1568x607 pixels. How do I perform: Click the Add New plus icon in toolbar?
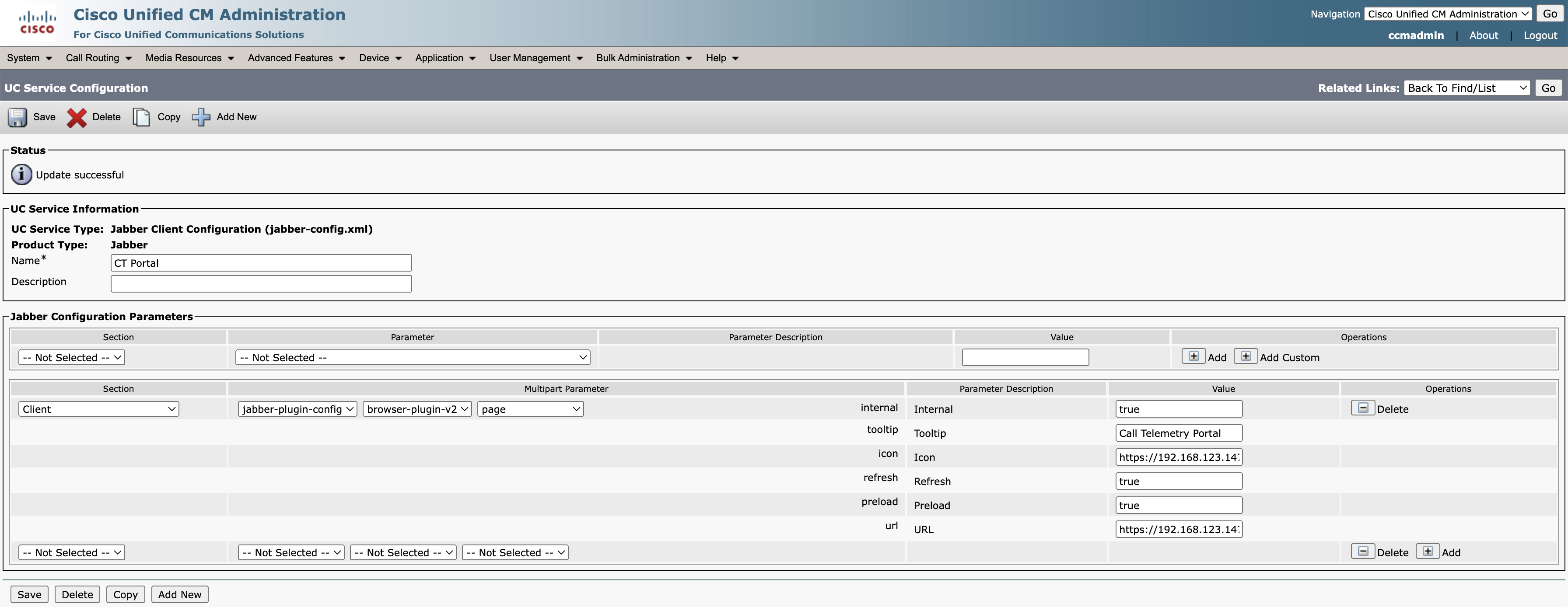pos(202,117)
